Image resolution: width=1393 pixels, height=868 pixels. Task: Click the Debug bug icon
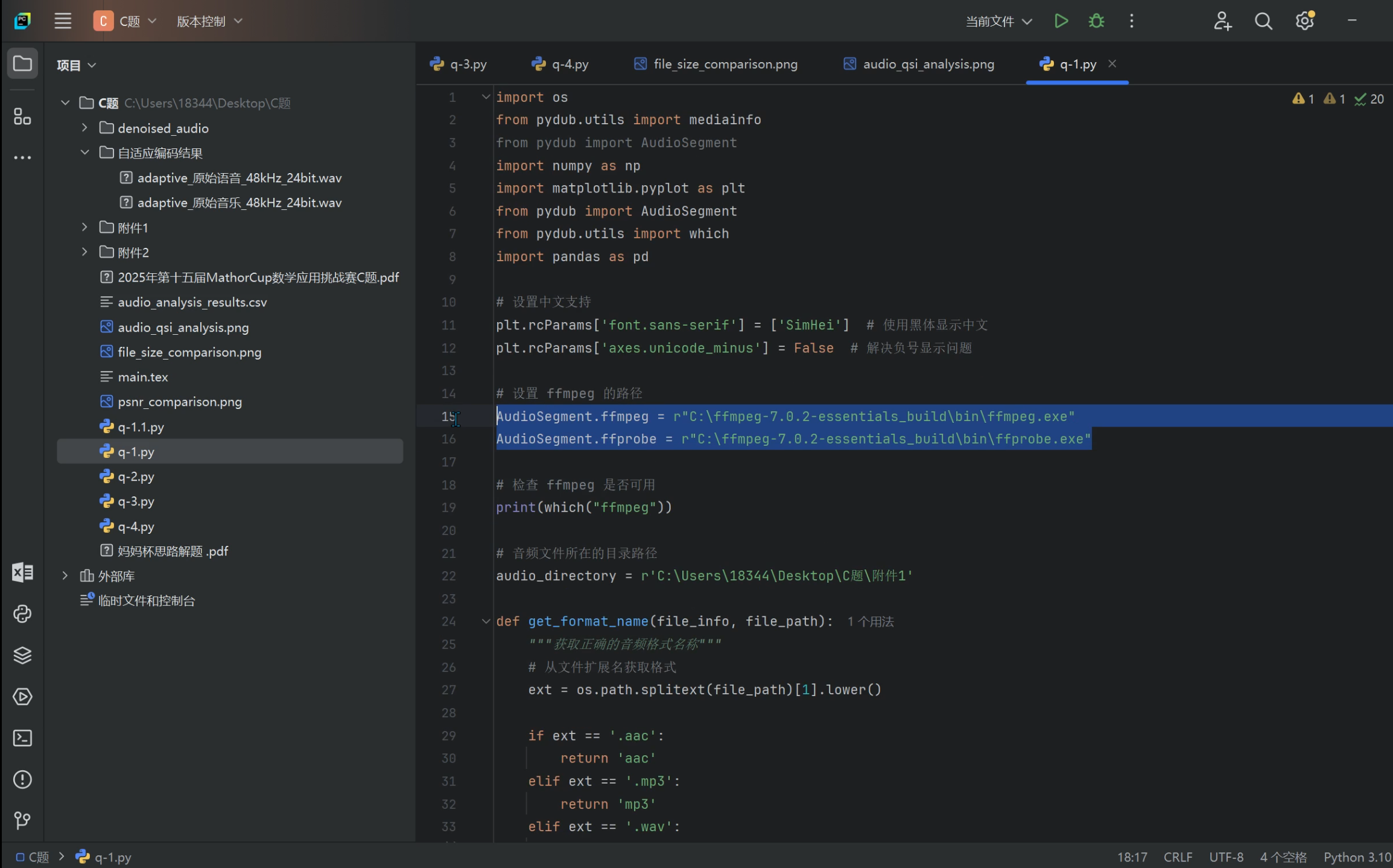(1096, 21)
